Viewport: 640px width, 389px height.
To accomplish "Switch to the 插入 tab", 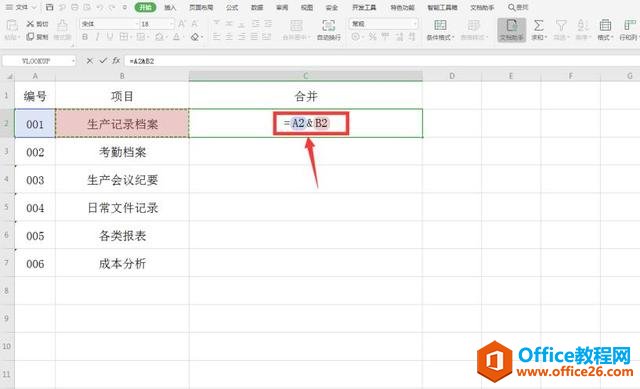I will (170, 7).
